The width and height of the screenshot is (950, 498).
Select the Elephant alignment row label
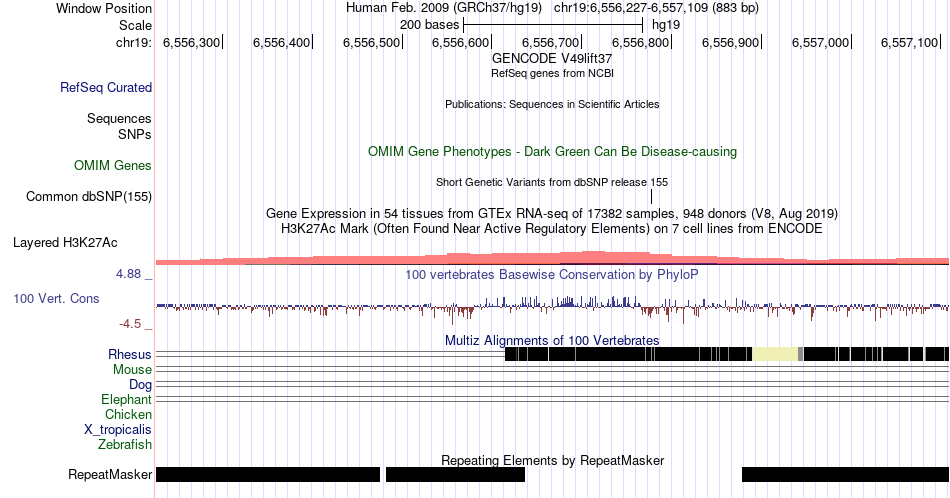(127, 399)
